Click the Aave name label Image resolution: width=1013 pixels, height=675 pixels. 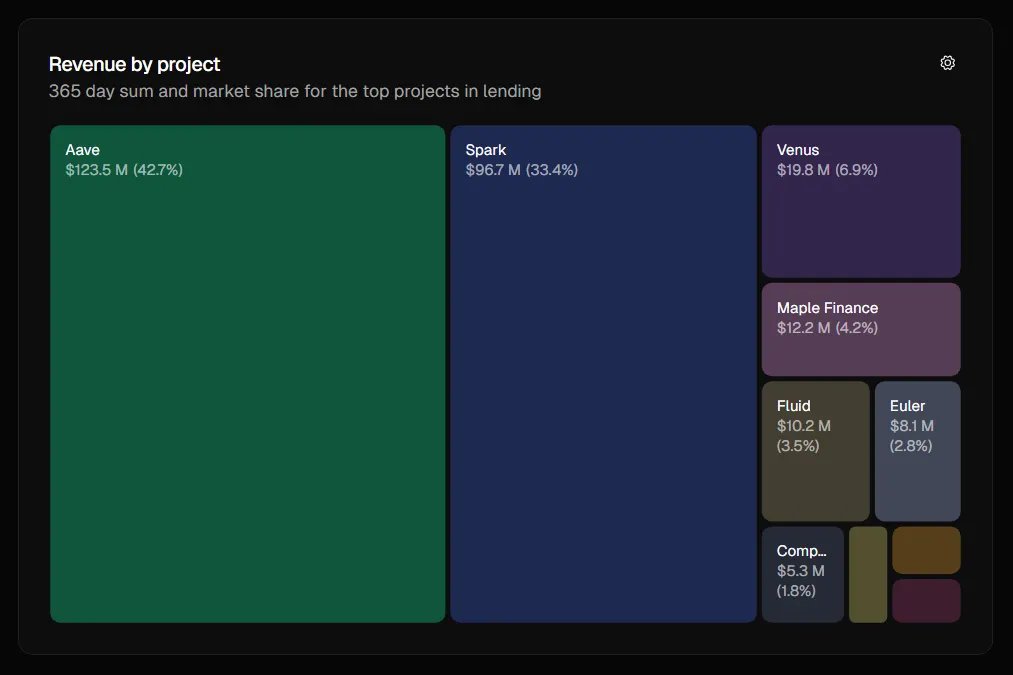(x=83, y=150)
